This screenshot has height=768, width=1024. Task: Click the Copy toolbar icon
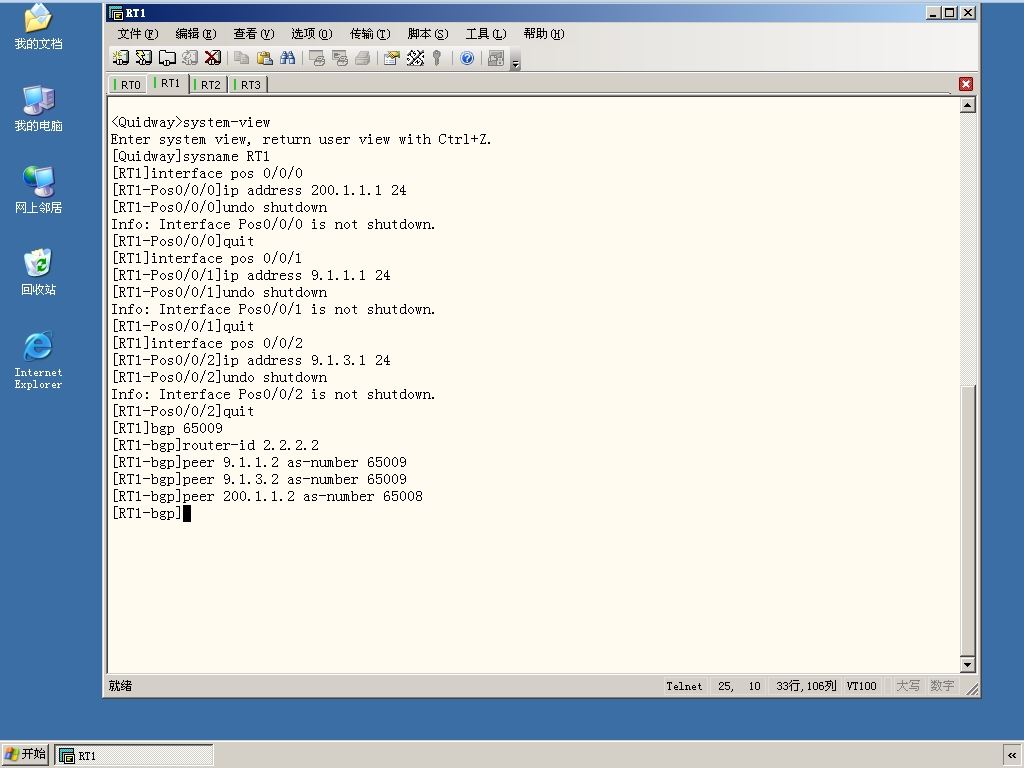click(242, 58)
